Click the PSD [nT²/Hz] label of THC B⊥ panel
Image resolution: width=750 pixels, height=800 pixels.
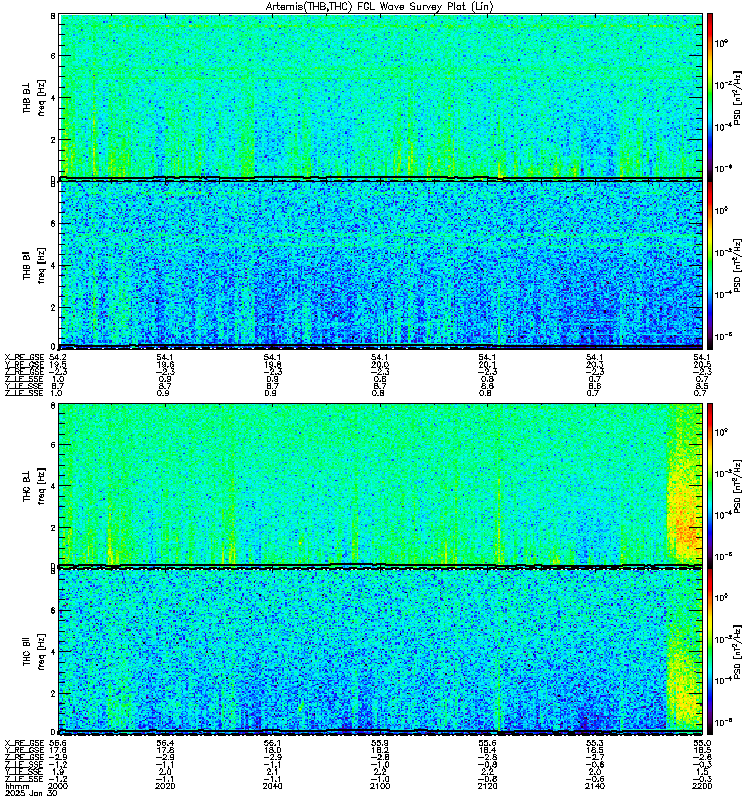pos(738,485)
